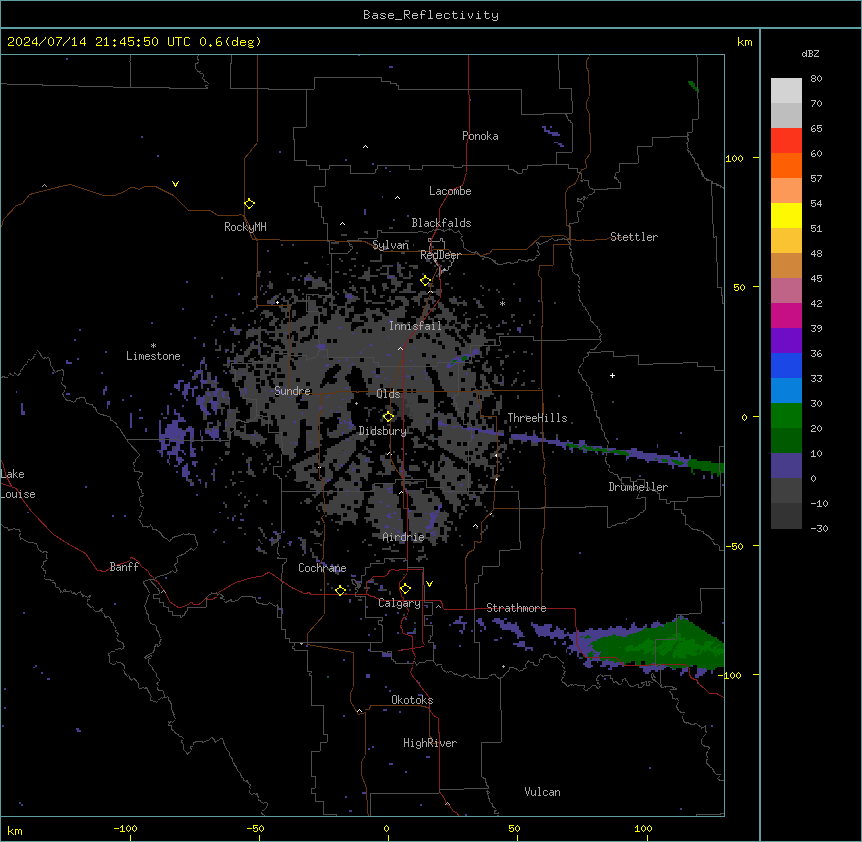Screen dimensions: 862x842
Task: Click the asterisk marker above Limestone
Action: [153, 346]
